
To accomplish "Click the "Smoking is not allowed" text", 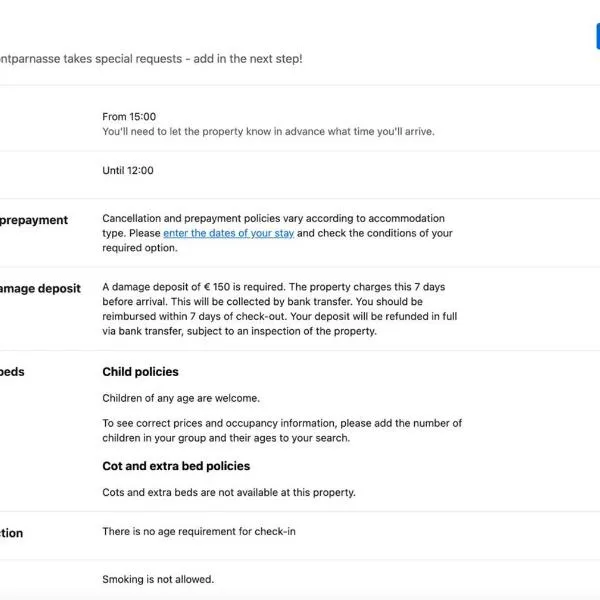I will click(x=158, y=579).
